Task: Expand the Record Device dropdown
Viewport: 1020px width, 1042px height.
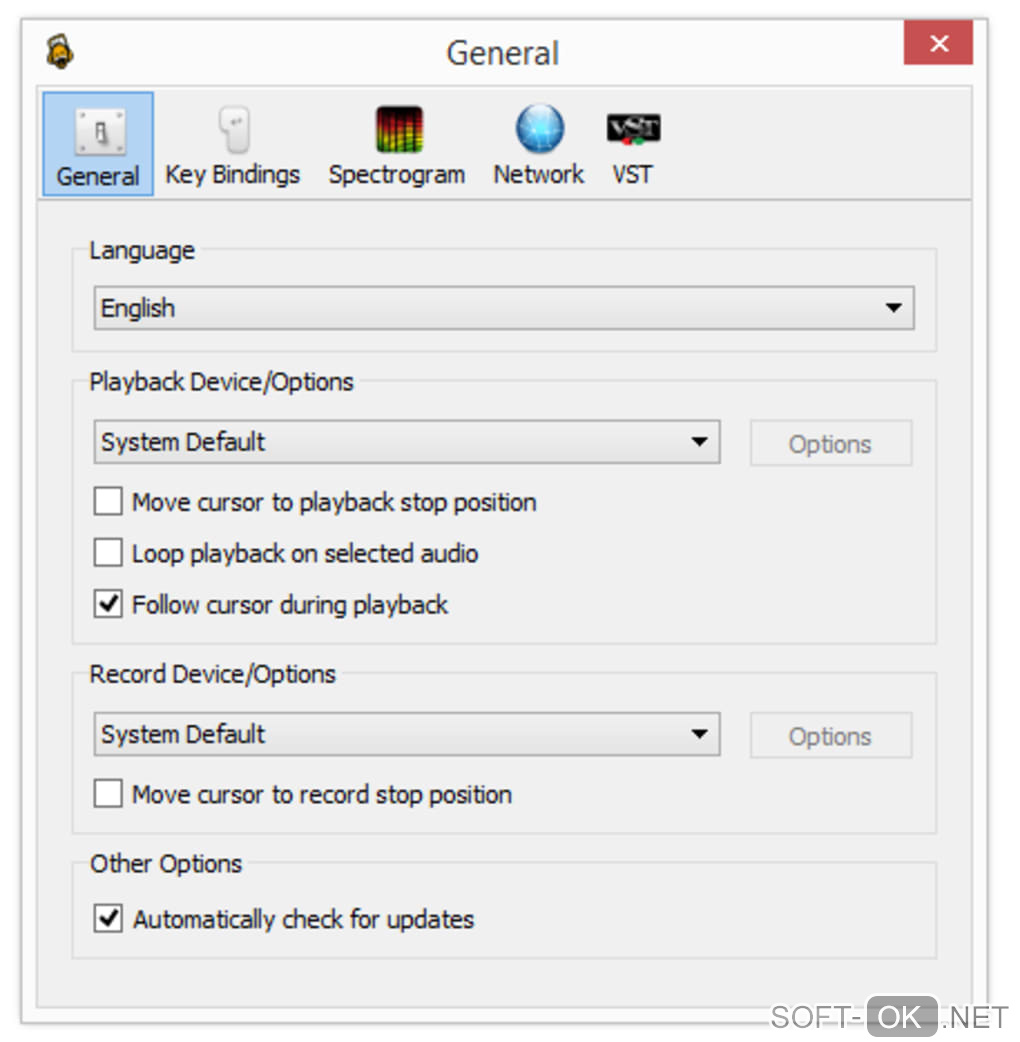Action: [407, 735]
